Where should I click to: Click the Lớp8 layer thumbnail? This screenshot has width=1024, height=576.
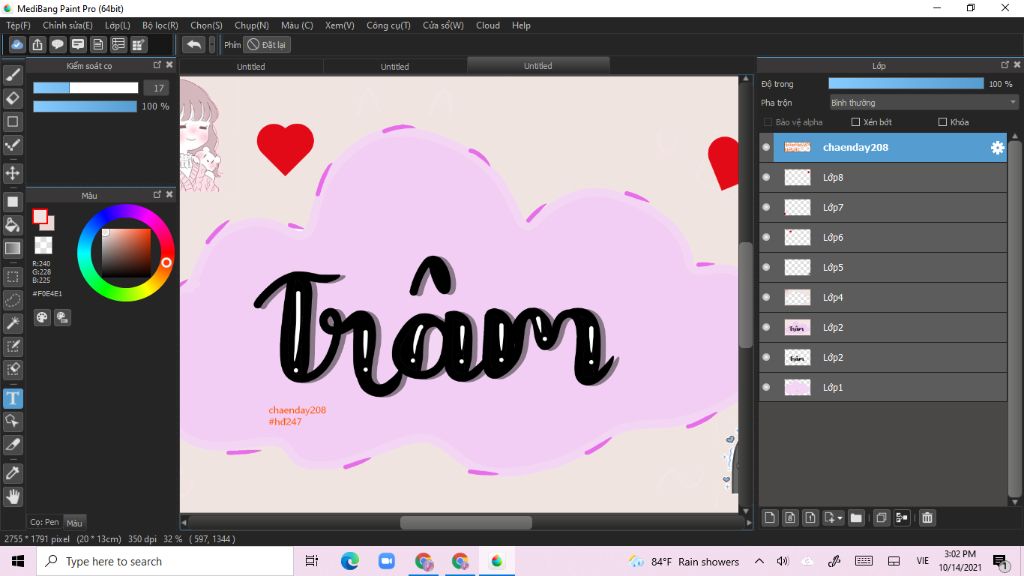click(x=797, y=177)
